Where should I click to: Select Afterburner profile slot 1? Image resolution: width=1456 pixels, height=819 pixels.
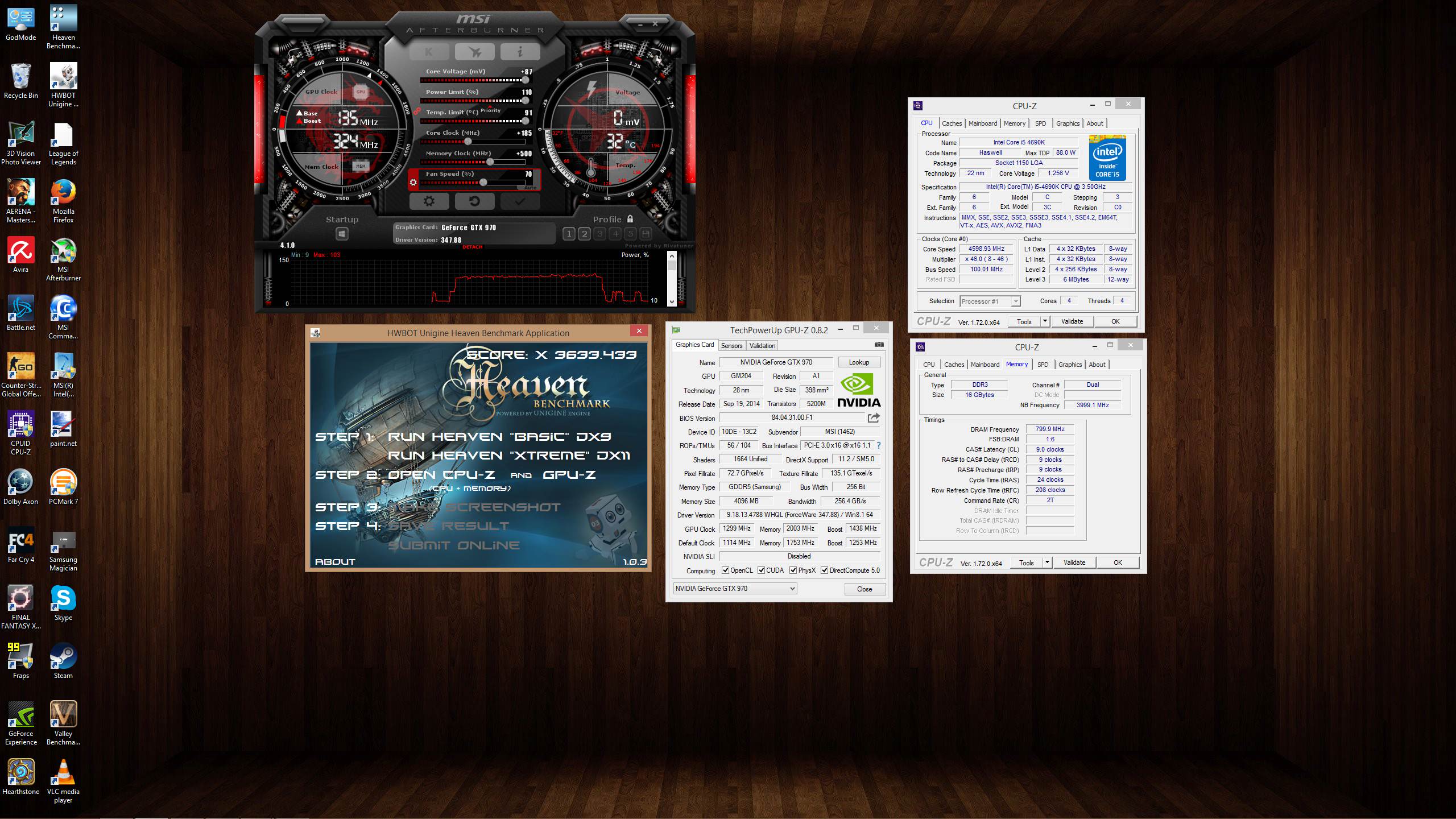[569, 234]
